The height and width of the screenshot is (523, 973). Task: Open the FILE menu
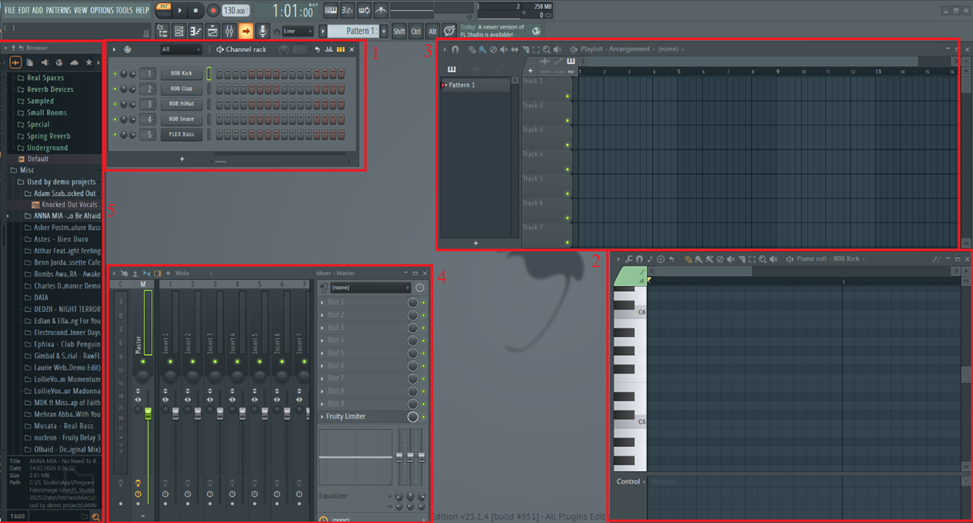click(10, 10)
